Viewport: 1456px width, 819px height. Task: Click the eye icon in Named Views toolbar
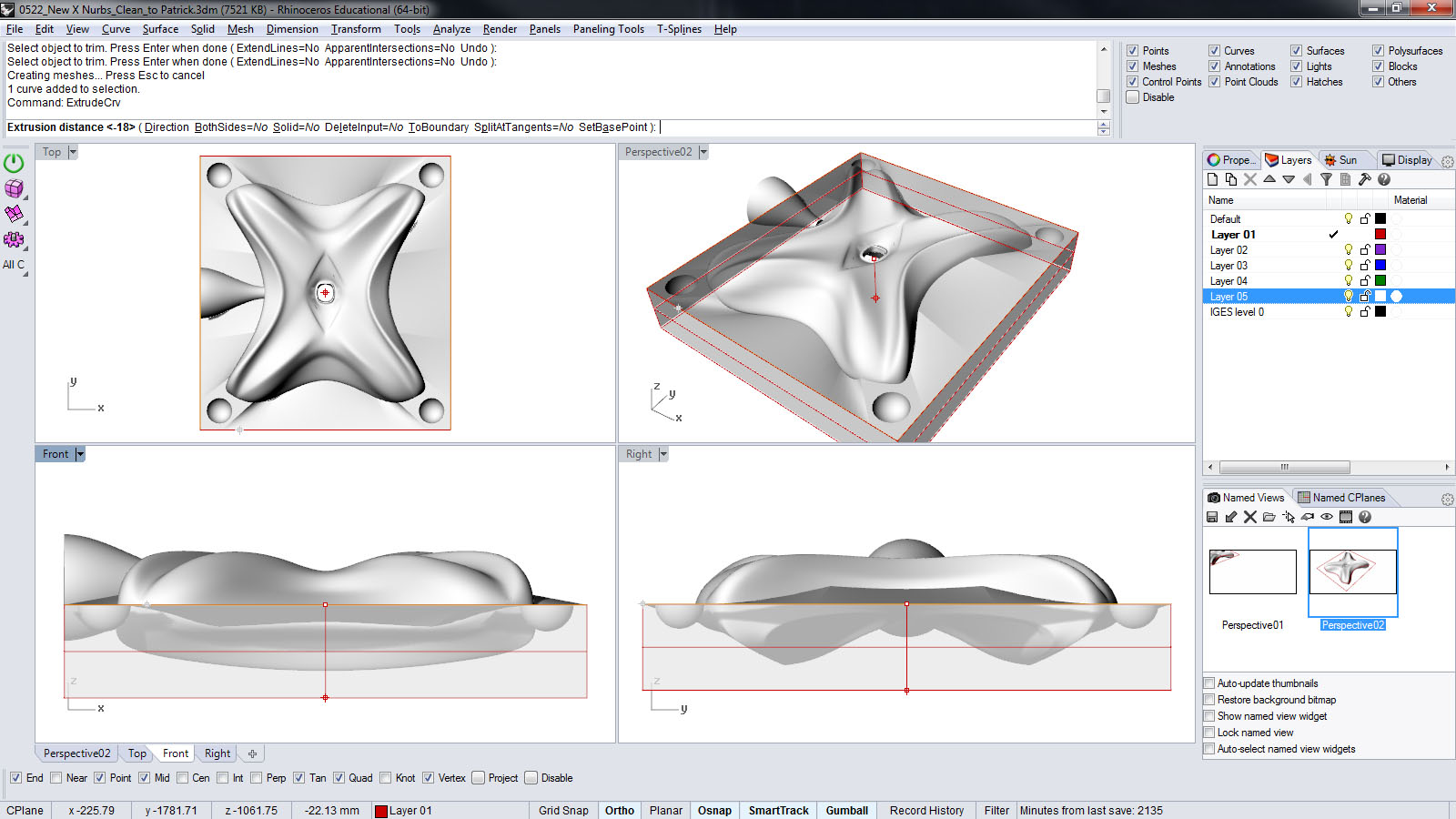click(1327, 517)
